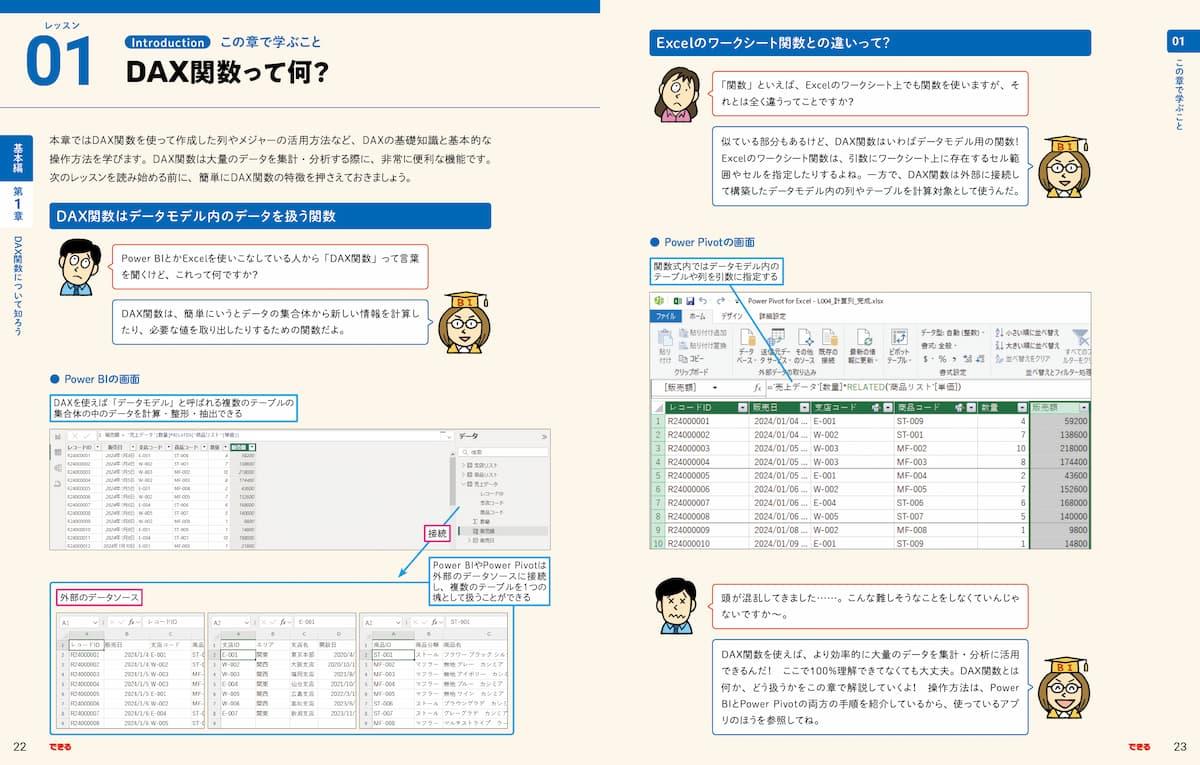Open the レコードID column filter dropdown
1200x765 pixels.
tap(742, 407)
